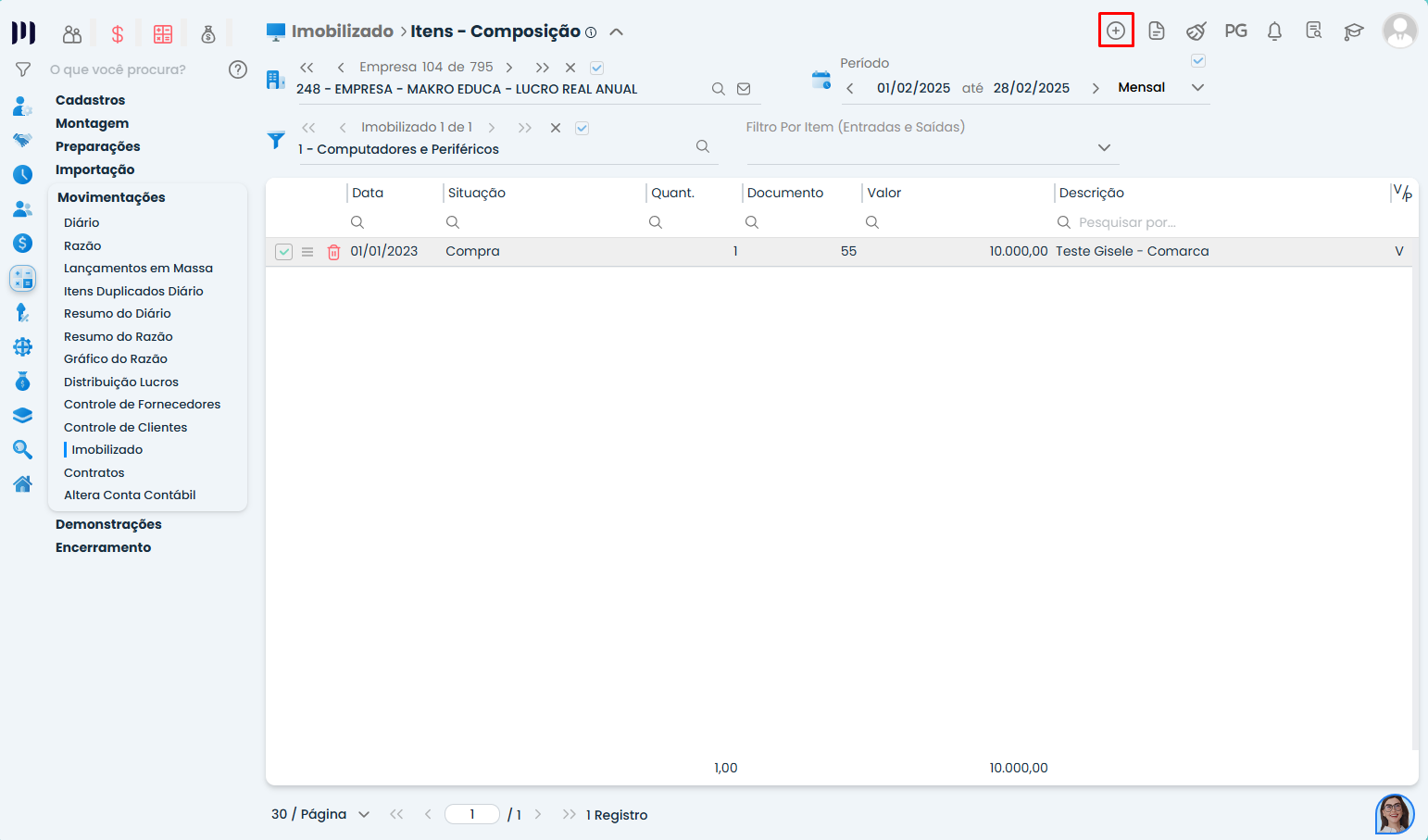
Task: Click the add new record plus icon
Action: pyautogui.click(x=1116, y=31)
